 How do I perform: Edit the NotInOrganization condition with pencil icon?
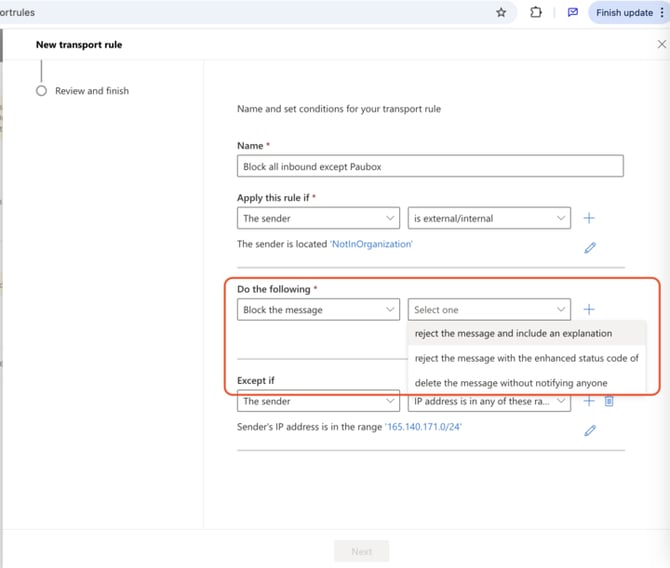(x=590, y=248)
